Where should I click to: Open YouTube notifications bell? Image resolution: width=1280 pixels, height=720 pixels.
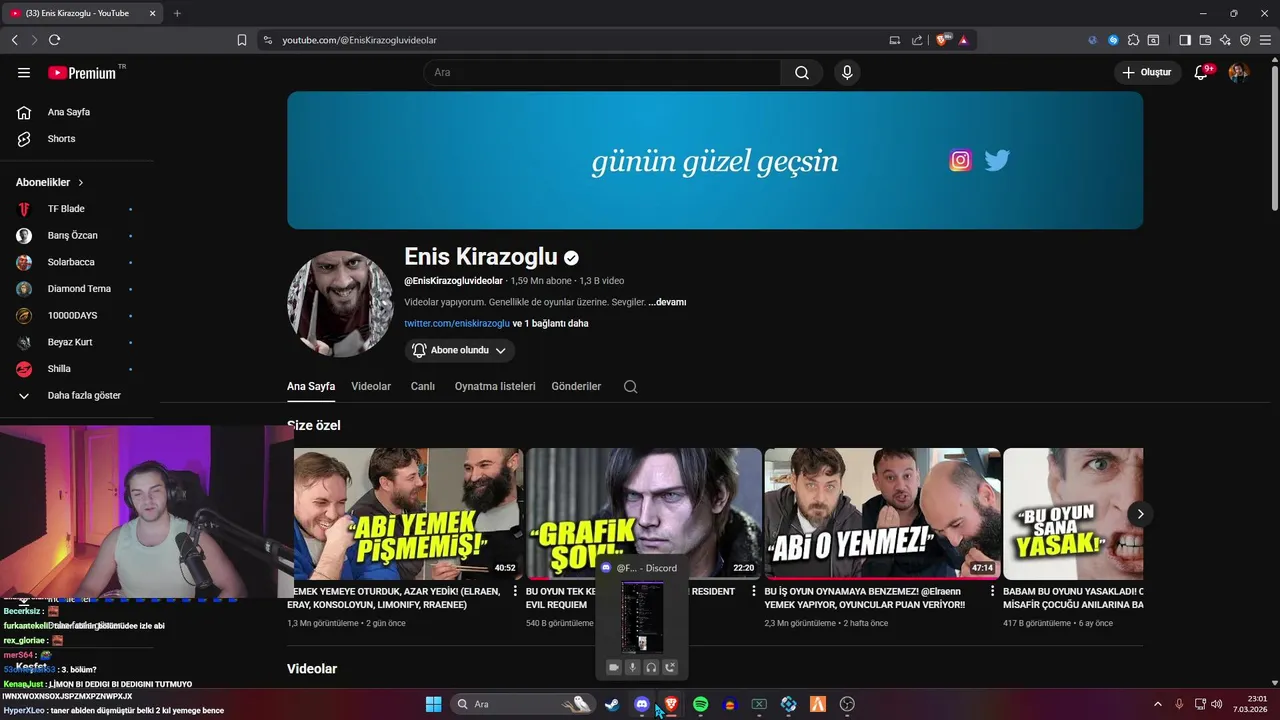click(1201, 73)
